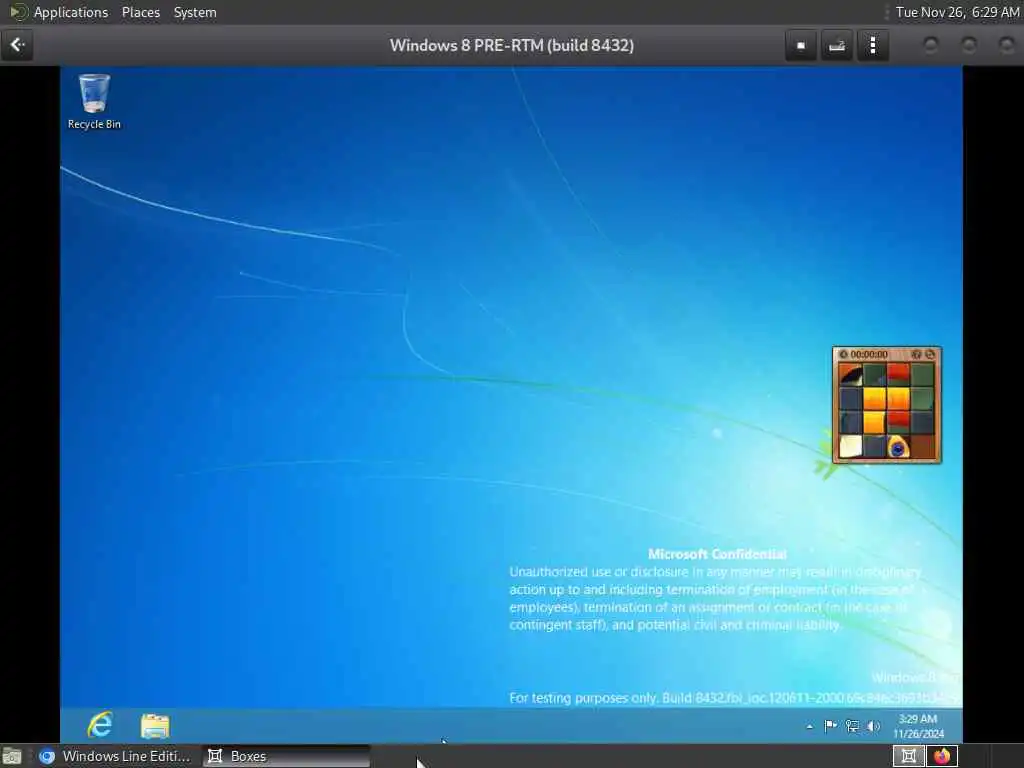Open the System menu

click(195, 12)
